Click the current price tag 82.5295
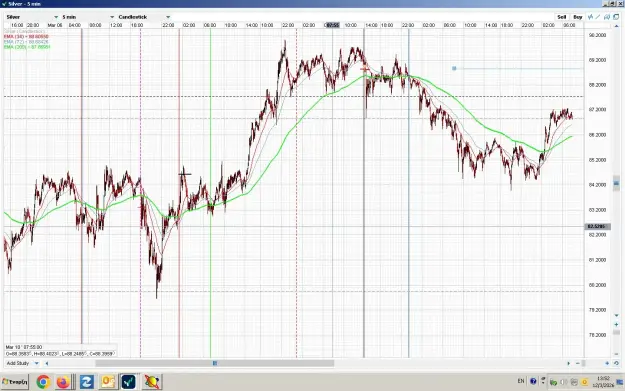 point(597,226)
